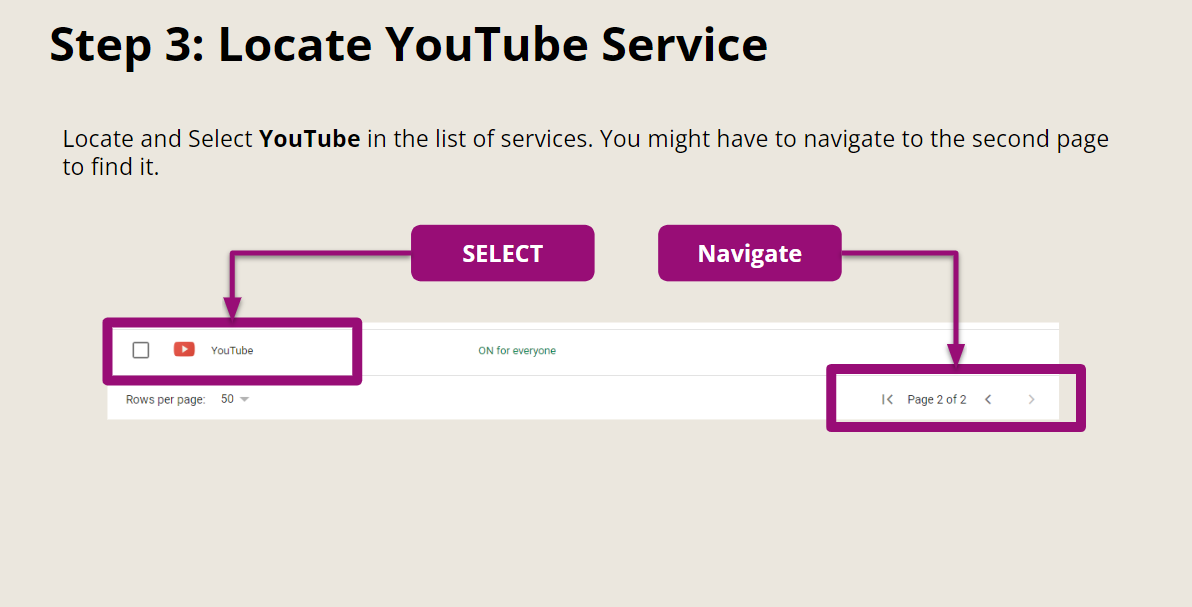
Task: Click the instructional paragraph text
Action: pos(585,152)
